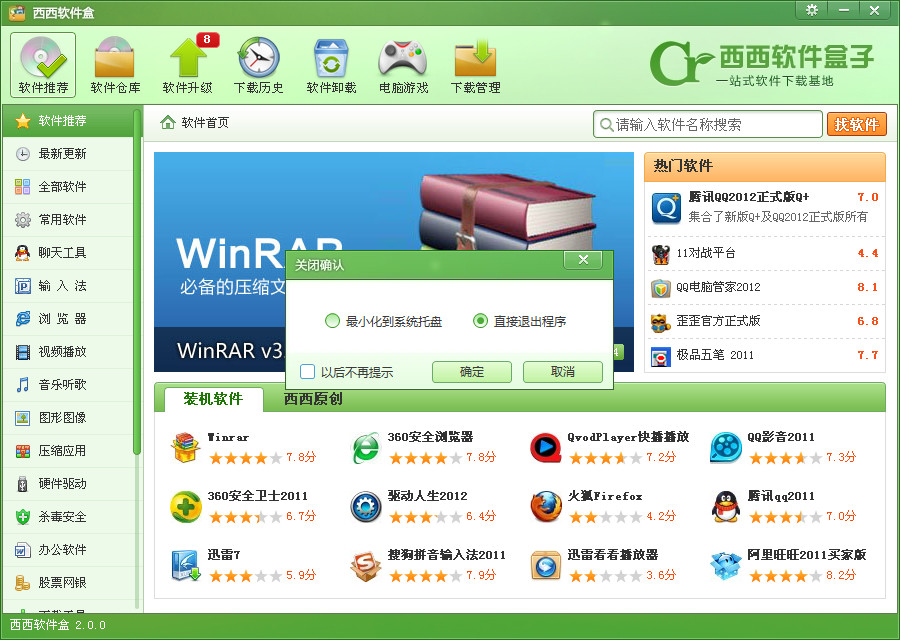Click the WinRAR banner image
The height and width of the screenshot is (640, 900).
(x=394, y=262)
